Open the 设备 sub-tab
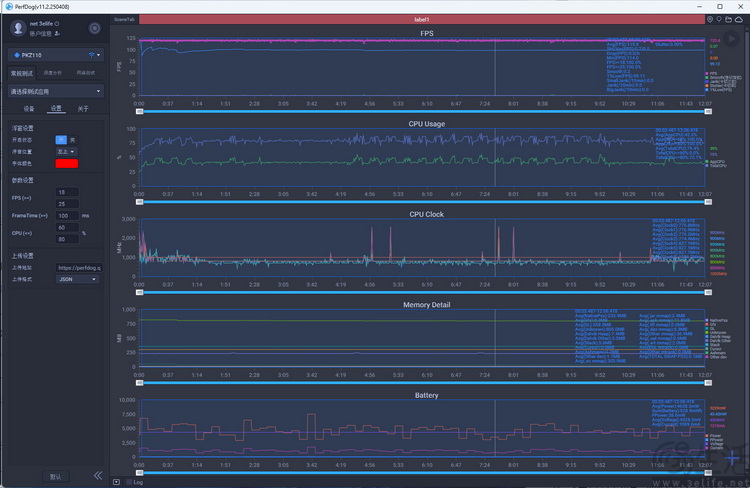 (x=29, y=109)
